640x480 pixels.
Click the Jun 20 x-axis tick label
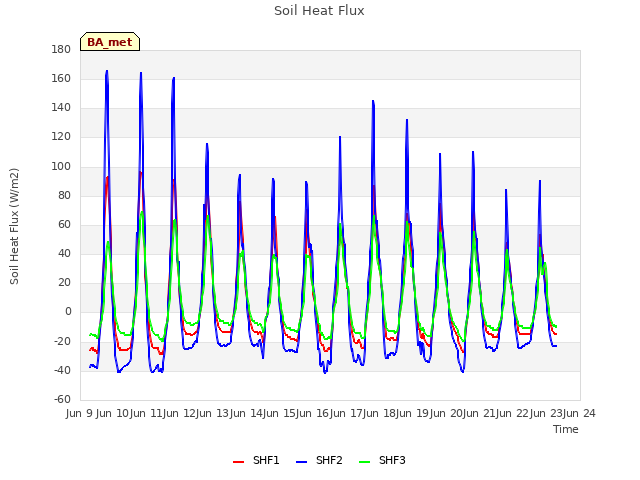444,413
